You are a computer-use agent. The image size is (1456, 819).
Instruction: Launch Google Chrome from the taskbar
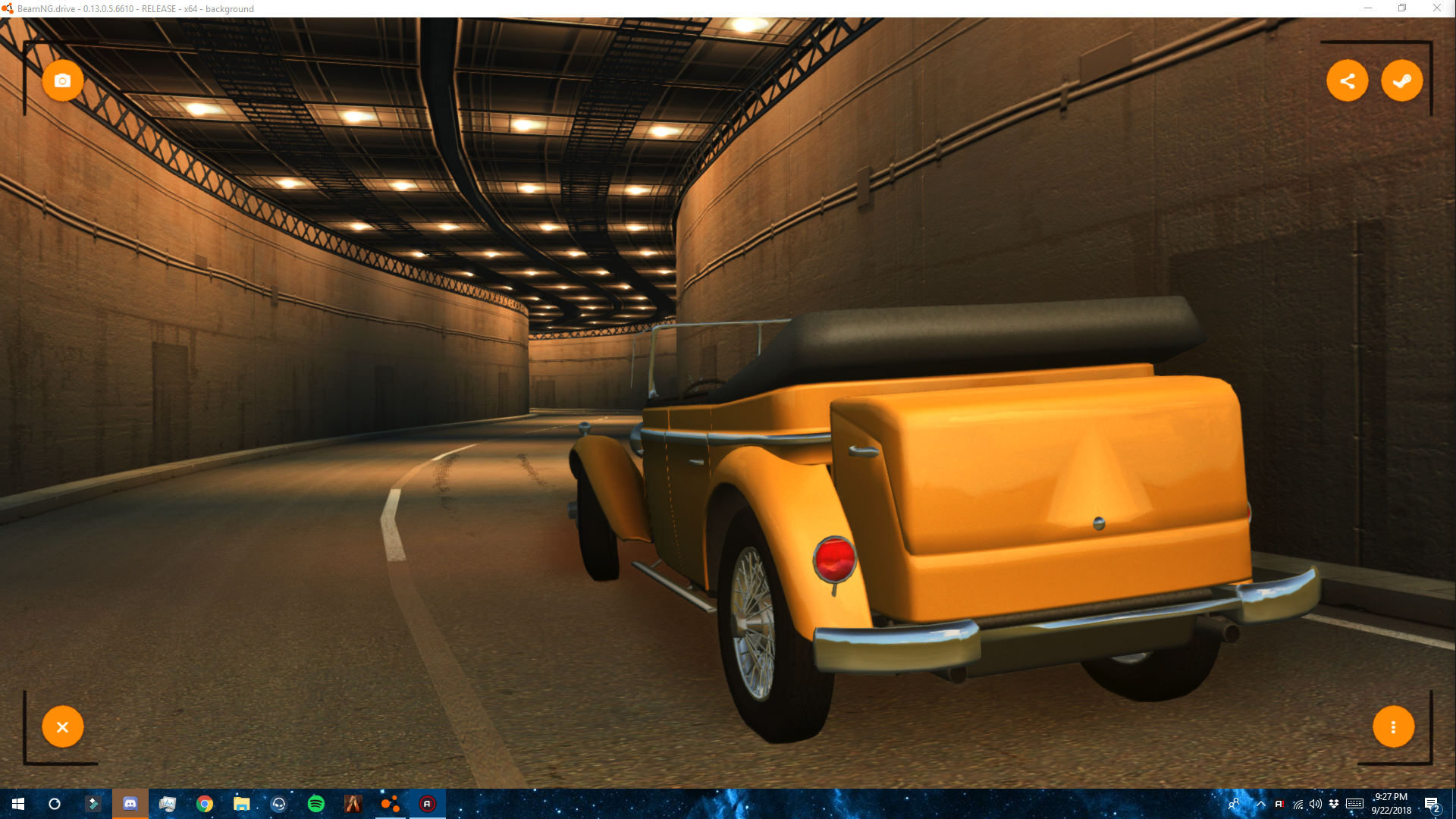(x=205, y=804)
